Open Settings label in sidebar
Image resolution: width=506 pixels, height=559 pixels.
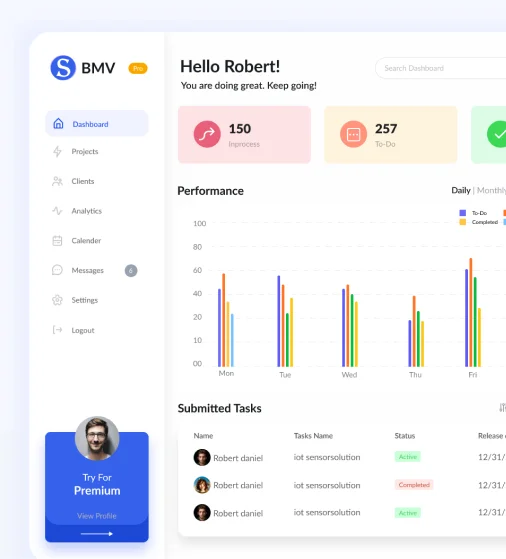[85, 300]
